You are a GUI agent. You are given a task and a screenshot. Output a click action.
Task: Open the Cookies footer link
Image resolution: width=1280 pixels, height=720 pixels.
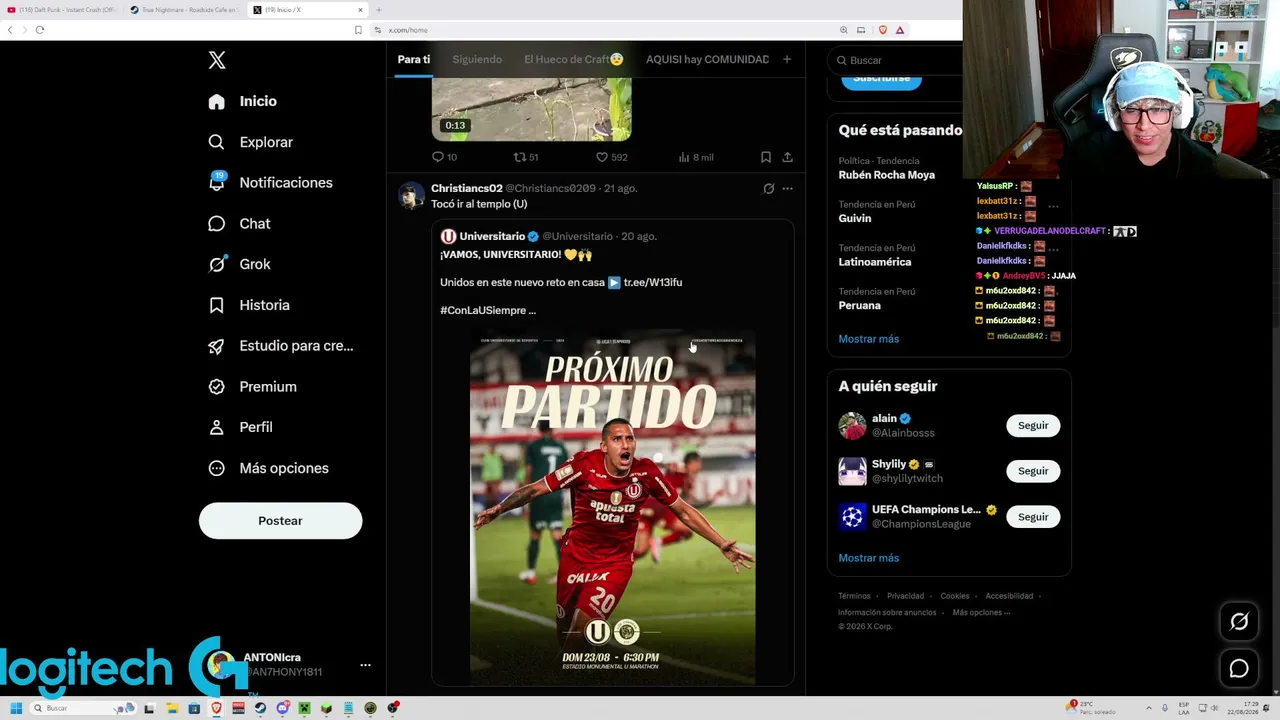pyautogui.click(x=955, y=596)
